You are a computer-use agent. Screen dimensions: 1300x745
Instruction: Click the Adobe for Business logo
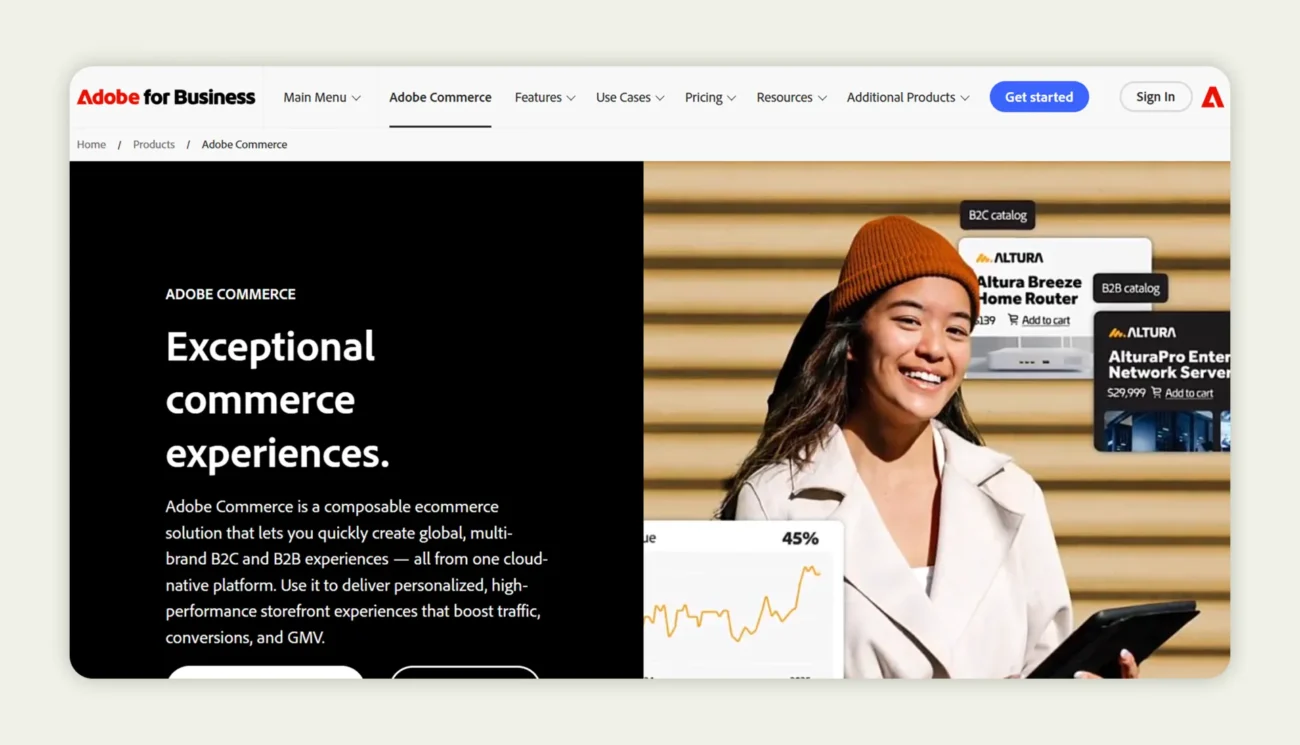[165, 96]
